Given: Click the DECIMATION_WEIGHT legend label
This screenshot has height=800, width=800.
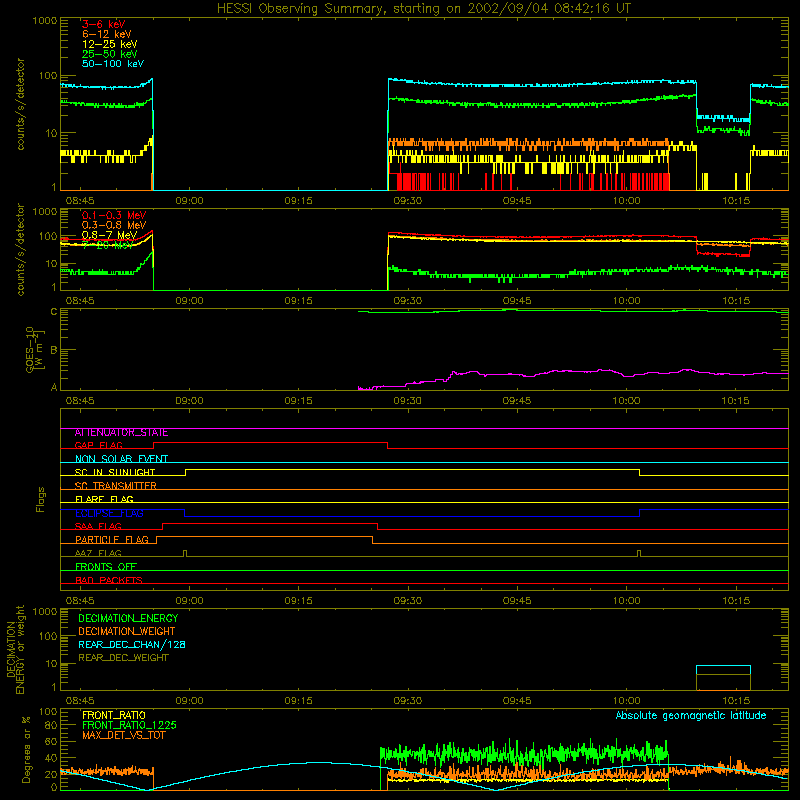Looking at the screenshot, I should pyautogui.click(x=127, y=632).
